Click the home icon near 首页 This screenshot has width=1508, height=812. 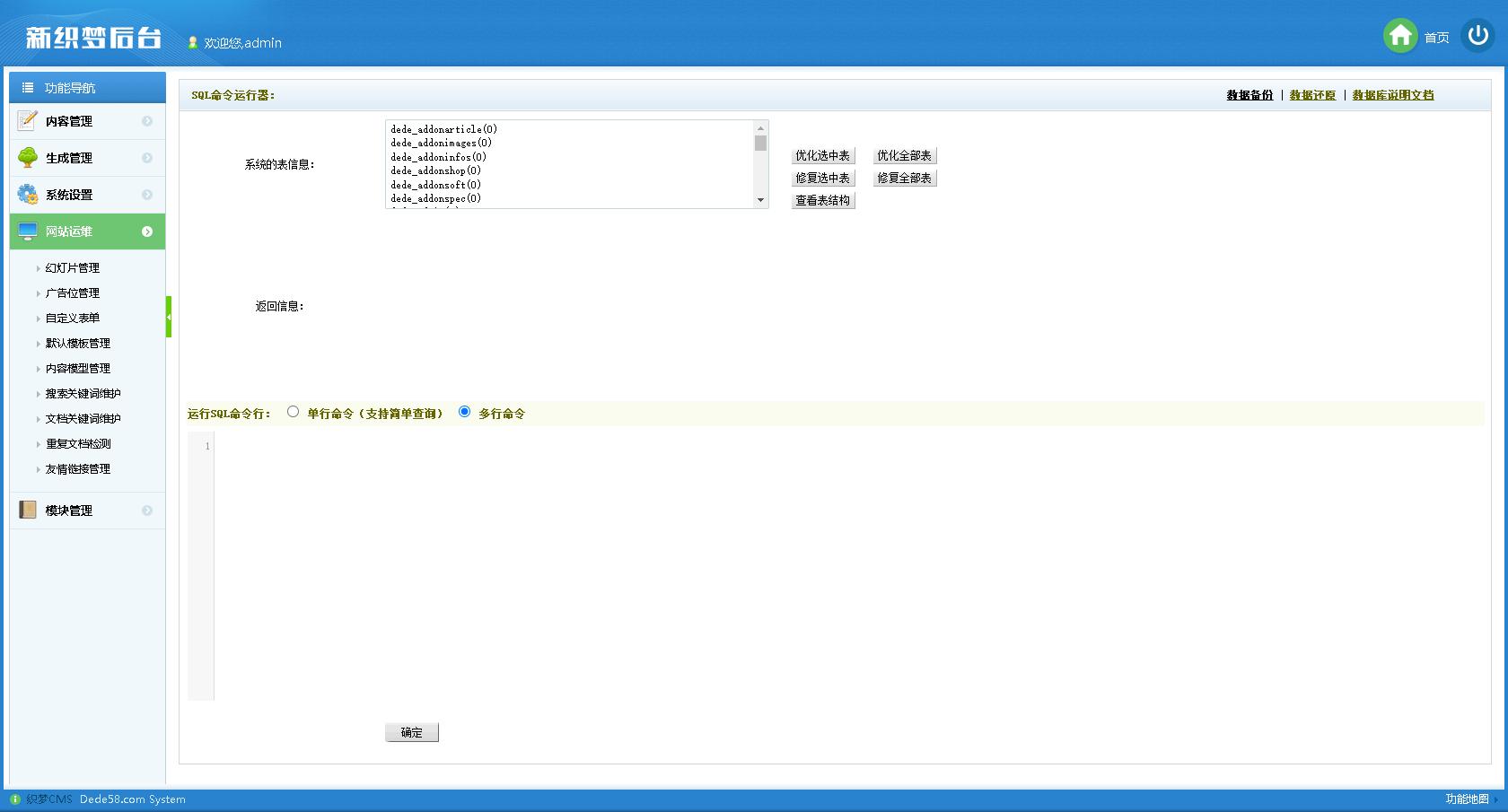coord(1399,36)
